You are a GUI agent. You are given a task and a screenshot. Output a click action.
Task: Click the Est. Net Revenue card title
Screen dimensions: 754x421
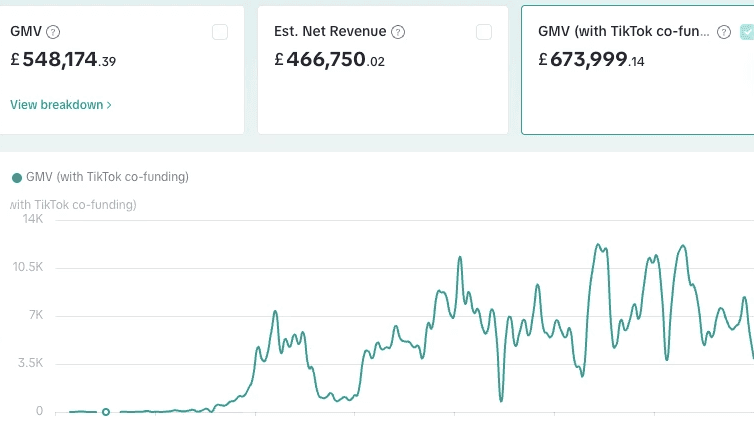330,32
